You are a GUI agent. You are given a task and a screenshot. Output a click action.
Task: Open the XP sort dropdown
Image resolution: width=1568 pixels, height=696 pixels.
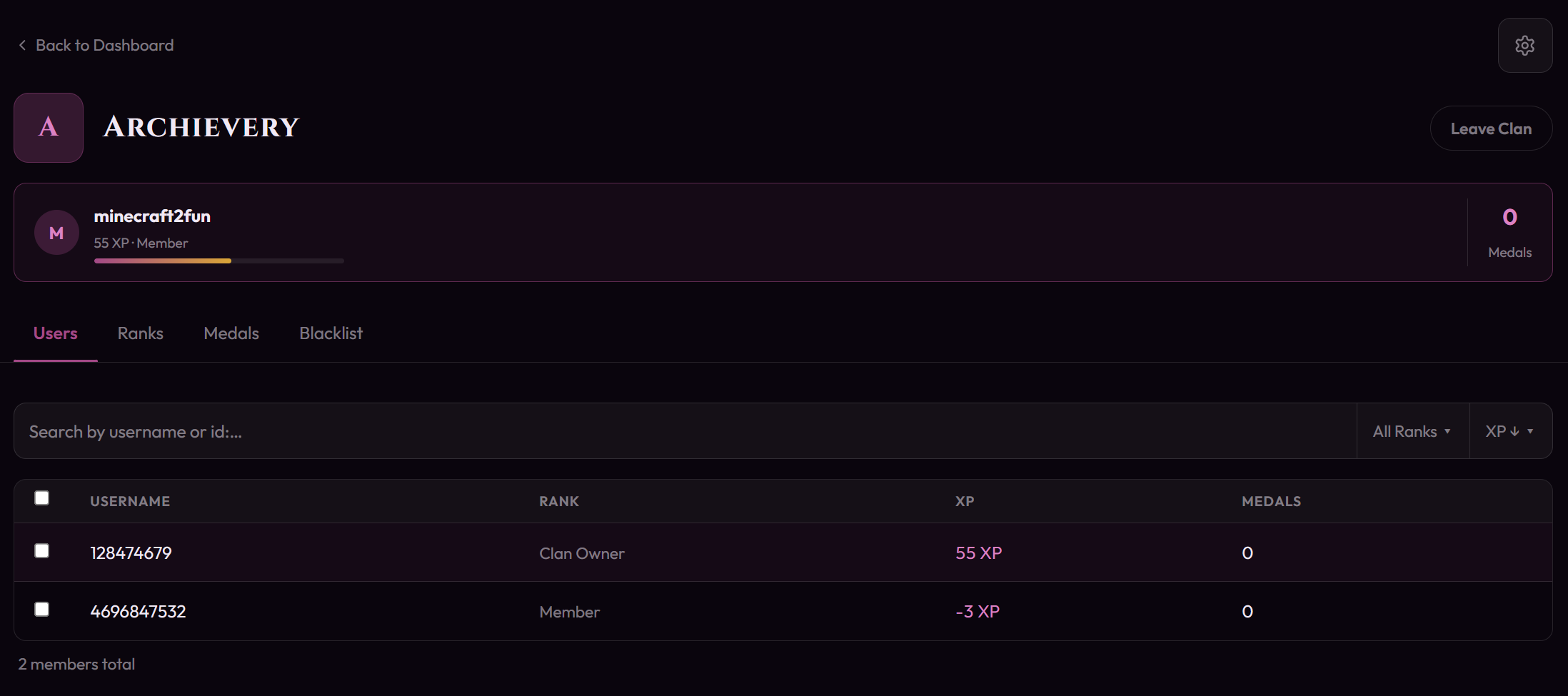tap(1510, 431)
